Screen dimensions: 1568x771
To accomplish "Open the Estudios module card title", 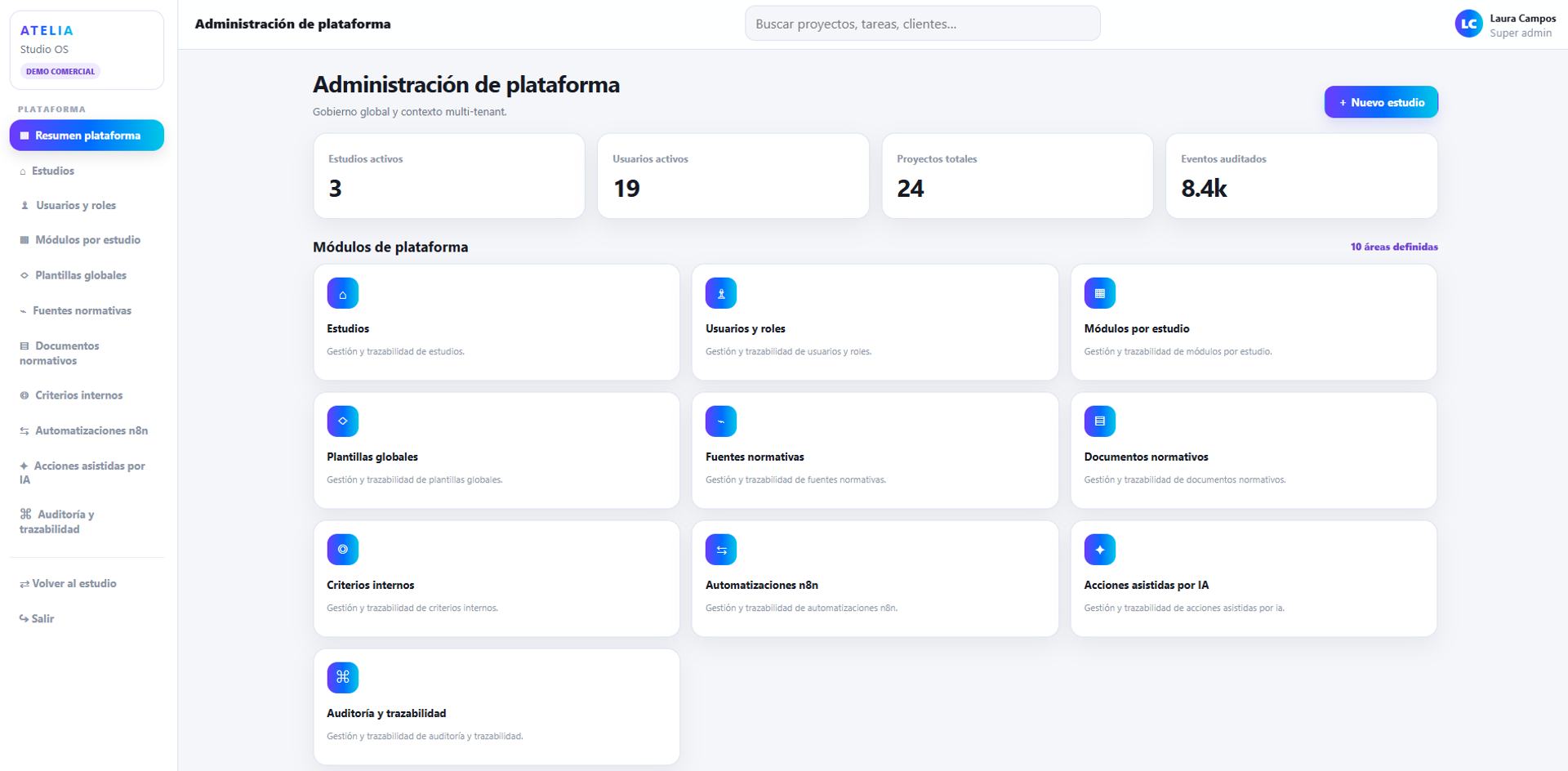I will pos(348,328).
